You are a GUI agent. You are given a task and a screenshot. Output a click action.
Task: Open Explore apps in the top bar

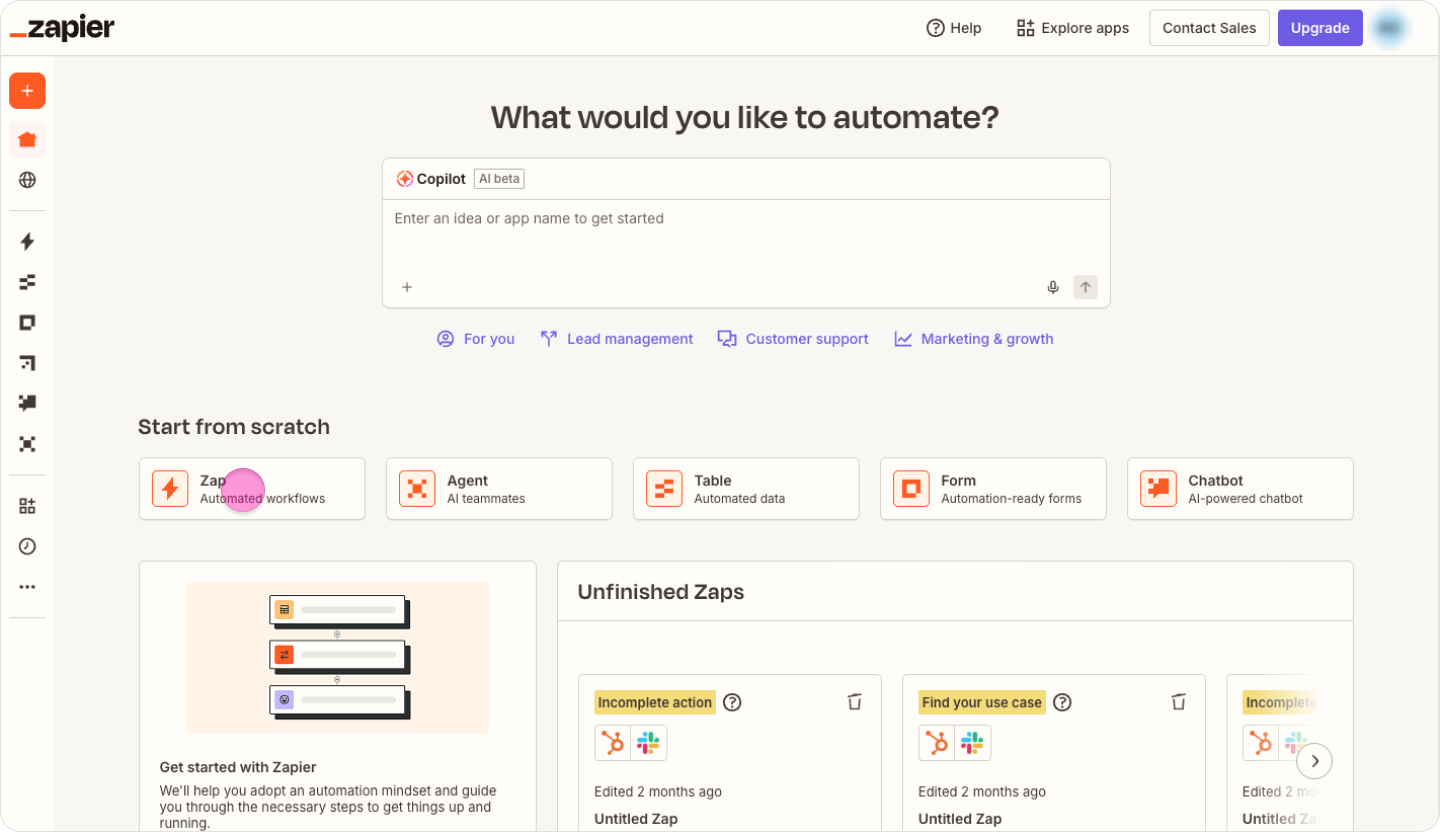coord(1072,28)
